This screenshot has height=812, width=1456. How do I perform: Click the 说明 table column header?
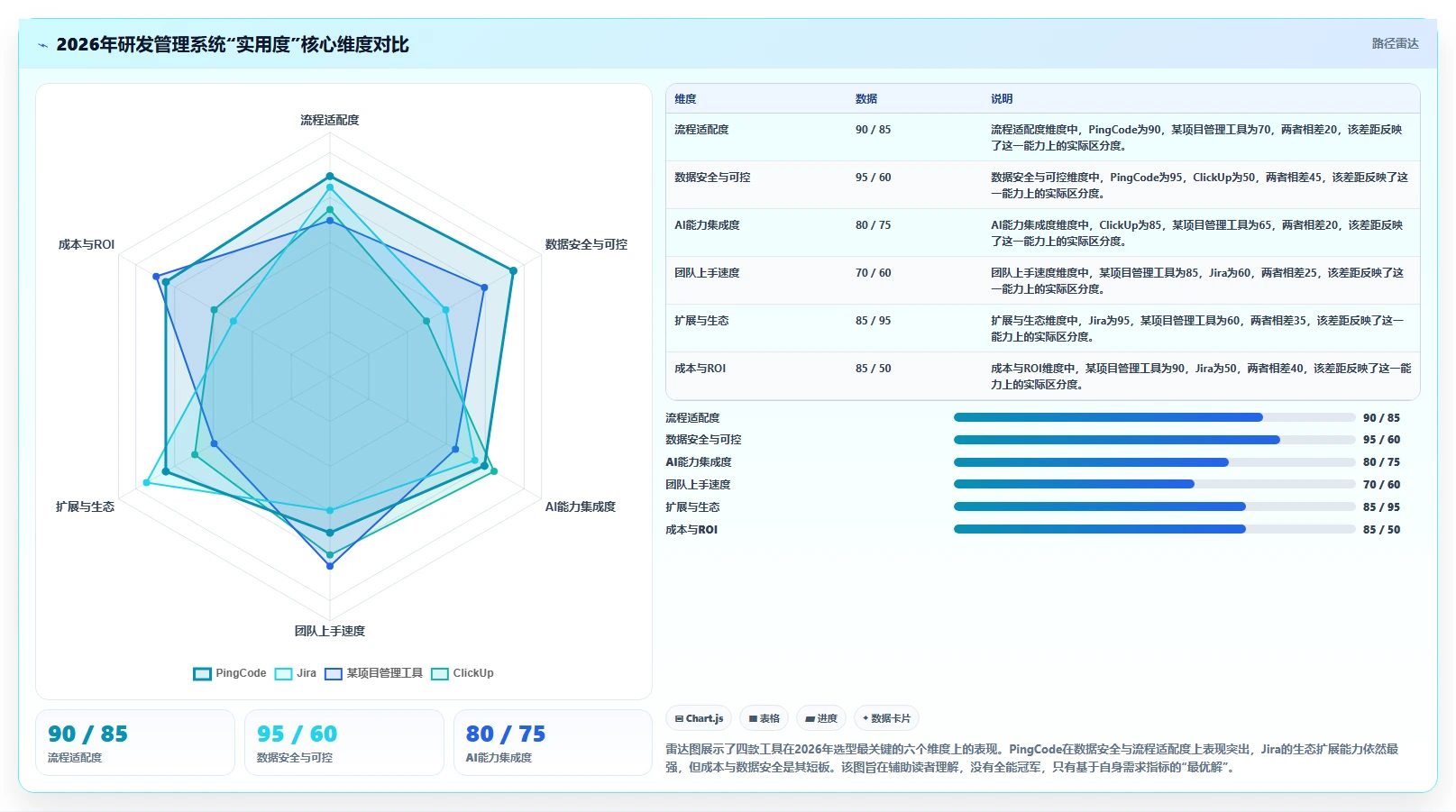coord(1002,99)
